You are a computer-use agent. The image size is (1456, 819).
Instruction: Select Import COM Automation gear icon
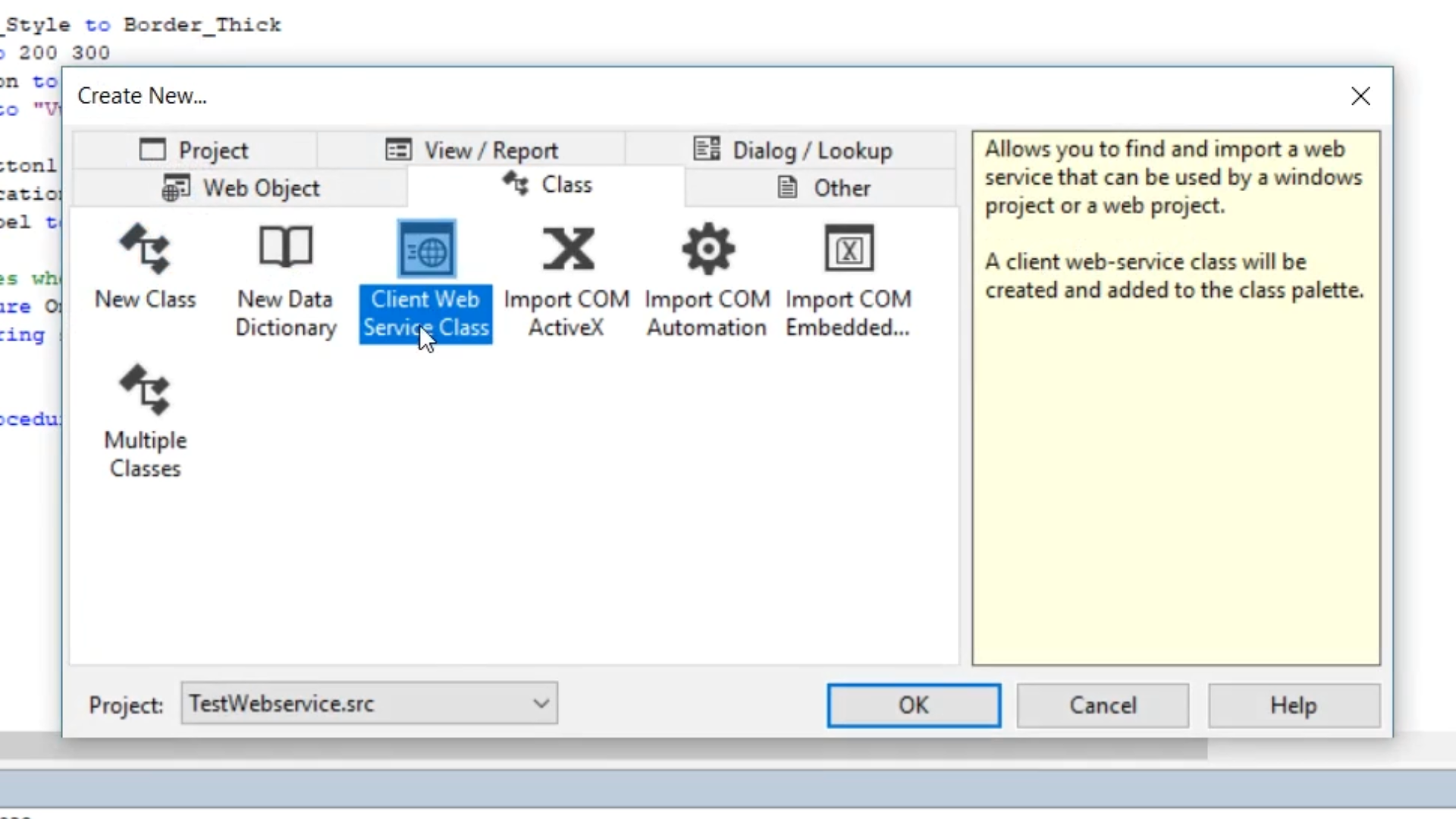coord(708,249)
